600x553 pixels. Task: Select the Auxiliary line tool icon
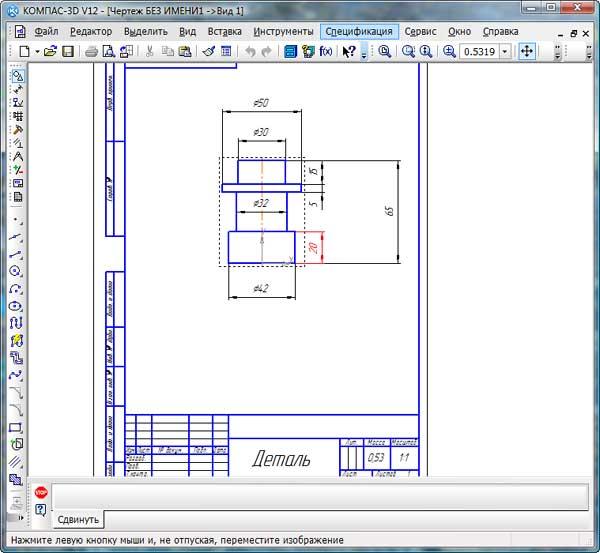click(x=16, y=237)
